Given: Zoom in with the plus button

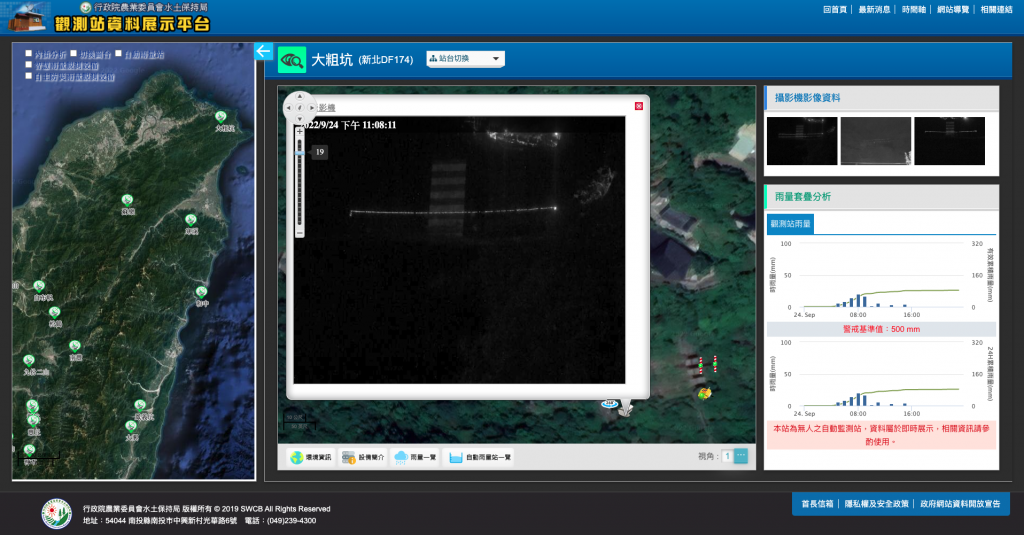Looking at the screenshot, I should coord(300,131).
